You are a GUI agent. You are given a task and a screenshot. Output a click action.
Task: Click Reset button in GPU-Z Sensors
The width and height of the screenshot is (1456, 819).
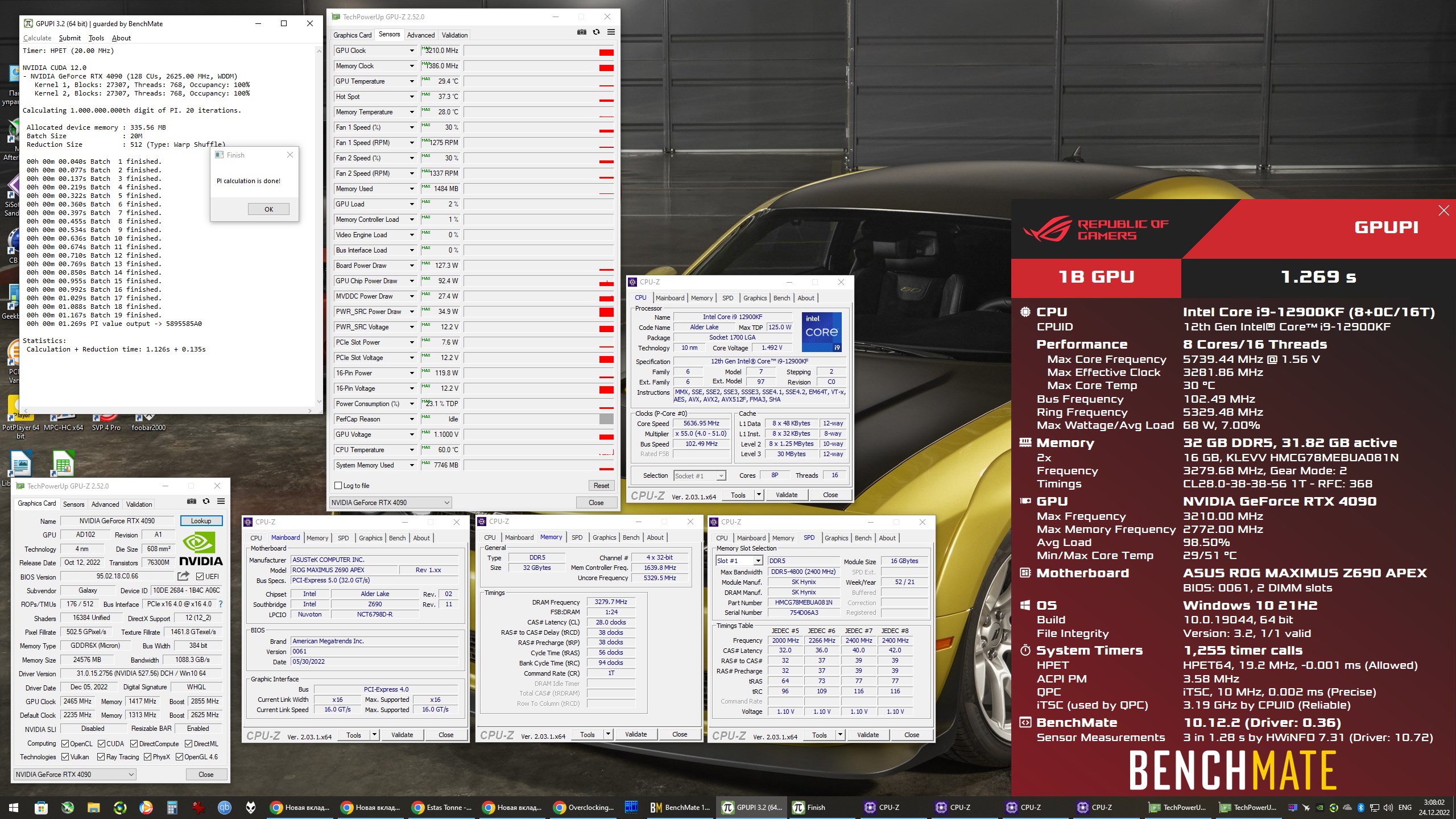pos(601,486)
